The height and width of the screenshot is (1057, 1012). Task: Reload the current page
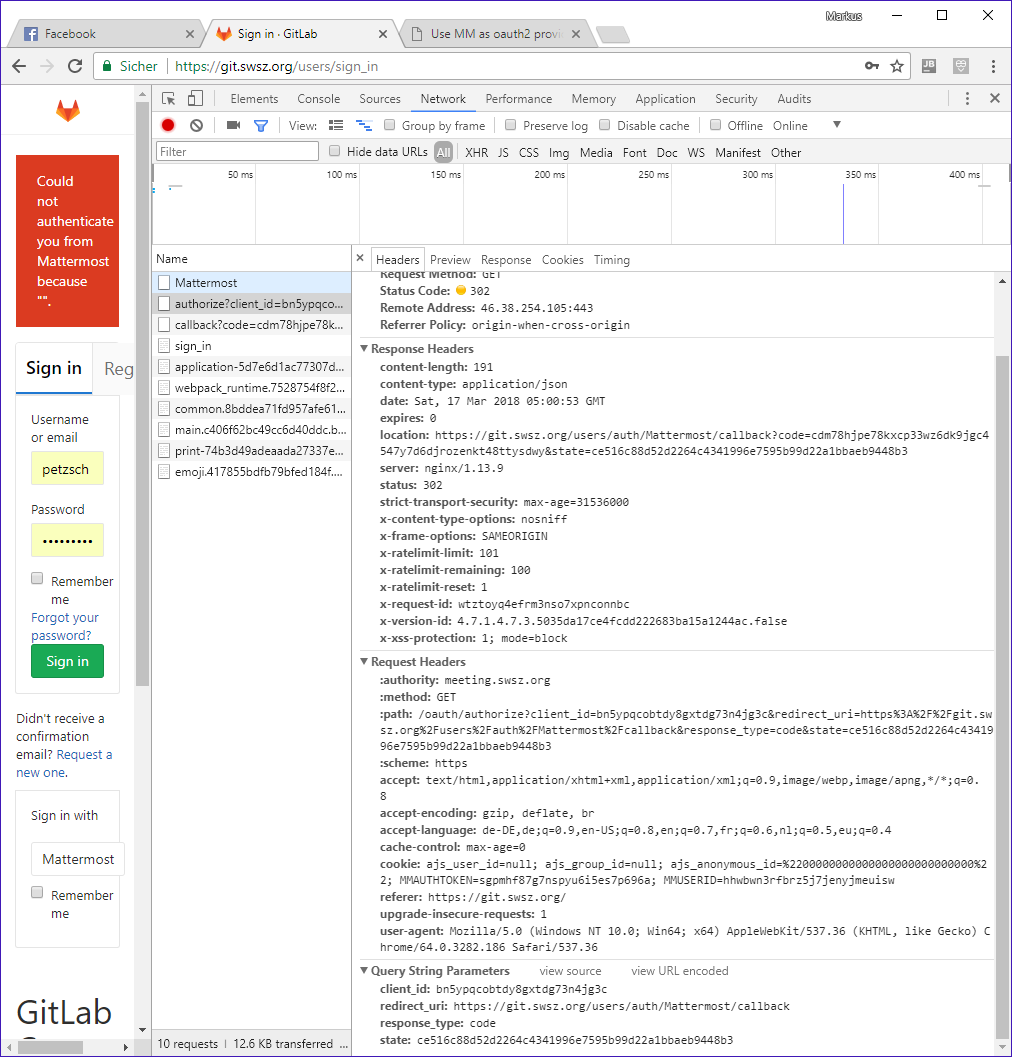click(x=75, y=66)
